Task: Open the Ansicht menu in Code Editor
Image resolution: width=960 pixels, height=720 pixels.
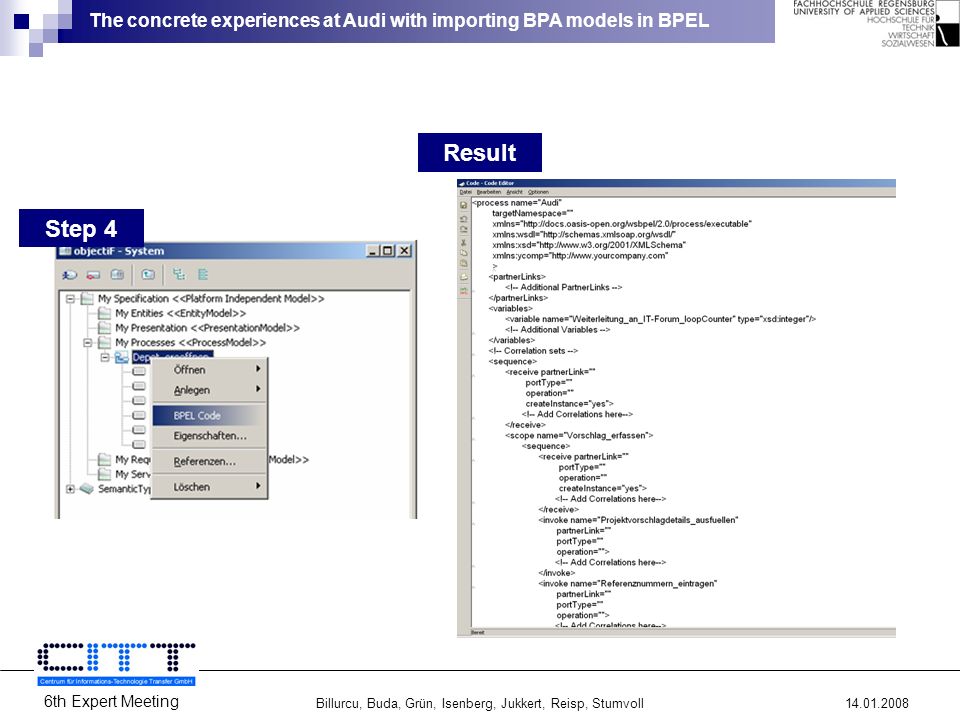Action: pyautogui.click(x=514, y=192)
